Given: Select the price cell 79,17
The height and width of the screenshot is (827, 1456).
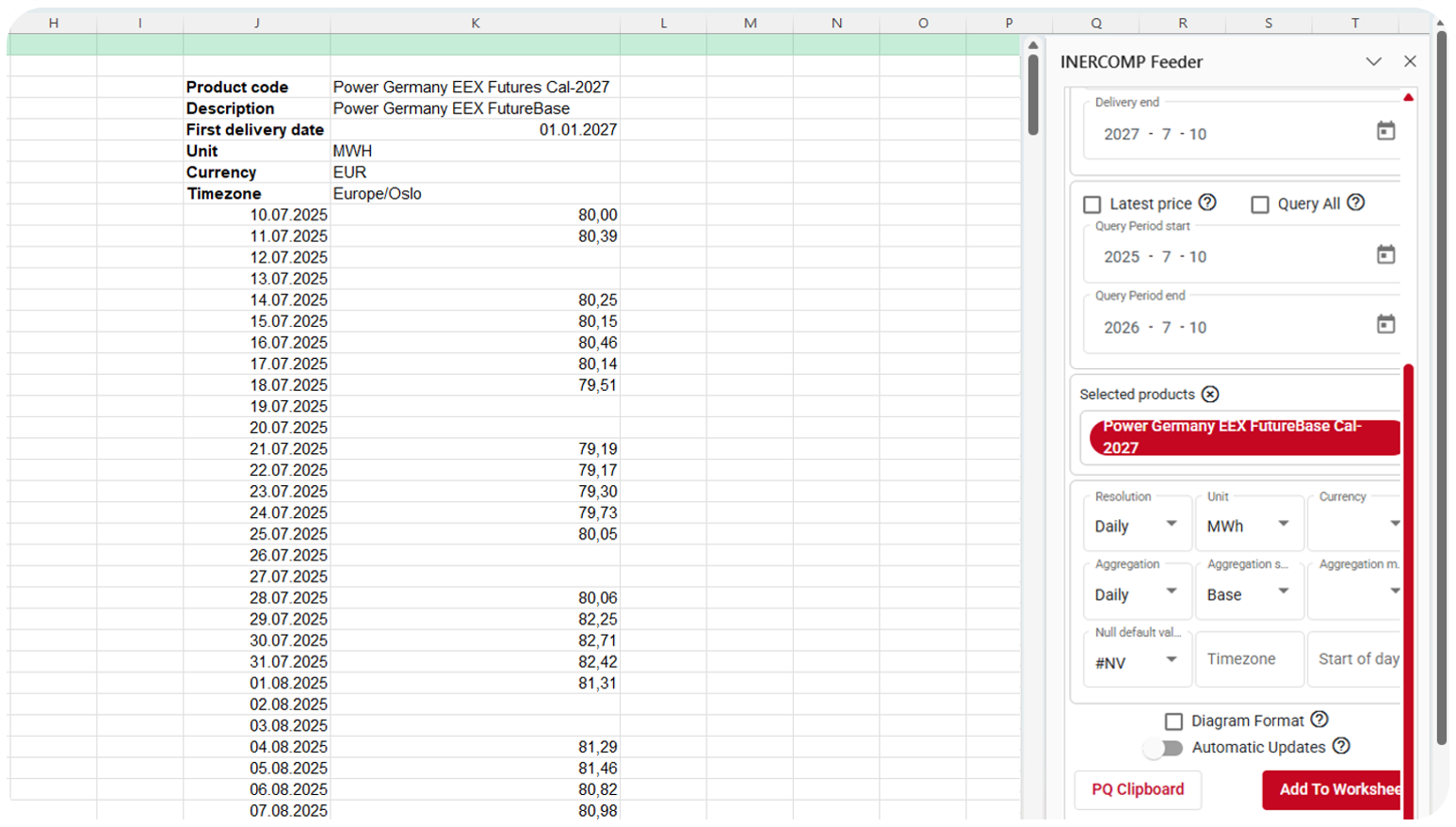Looking at the screenshot, I should pos(475,470).
